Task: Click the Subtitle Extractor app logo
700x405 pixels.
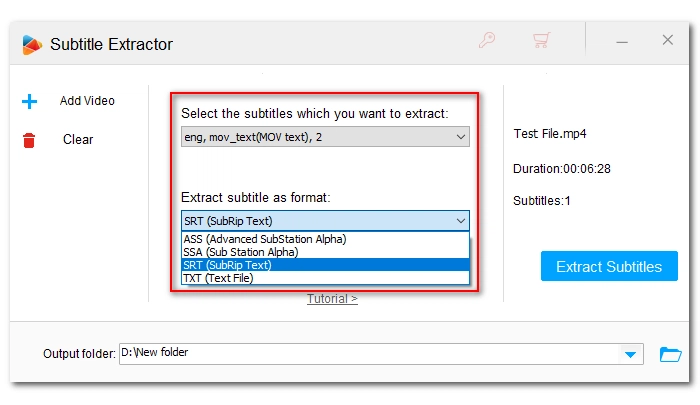Action: (x=32, y=45)
